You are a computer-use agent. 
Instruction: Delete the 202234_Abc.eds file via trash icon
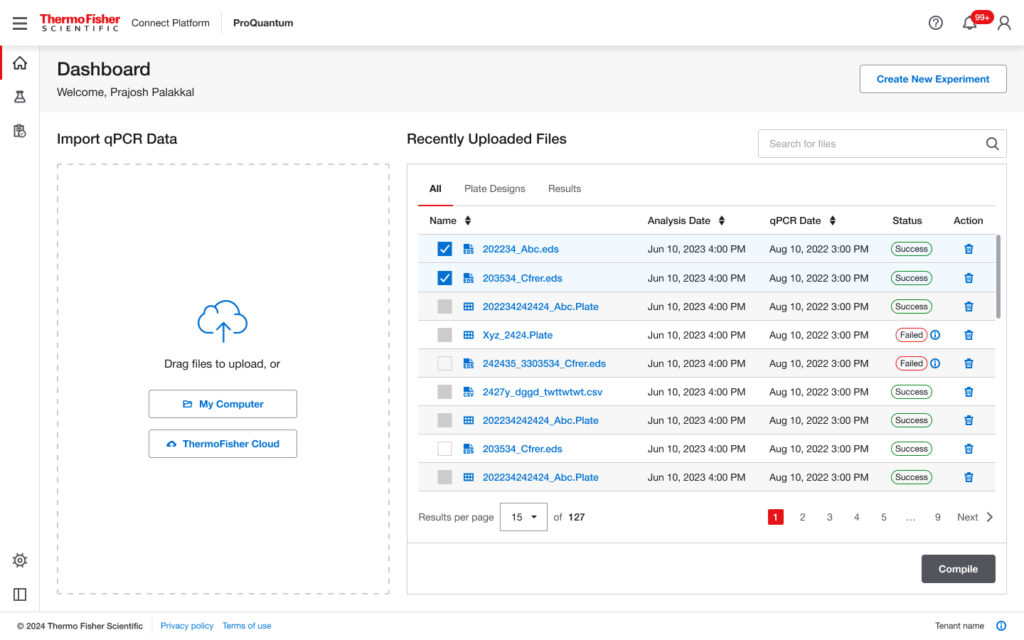968,249
